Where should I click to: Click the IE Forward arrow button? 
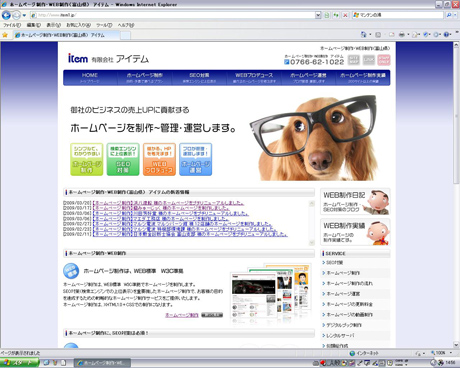[16, 15]
